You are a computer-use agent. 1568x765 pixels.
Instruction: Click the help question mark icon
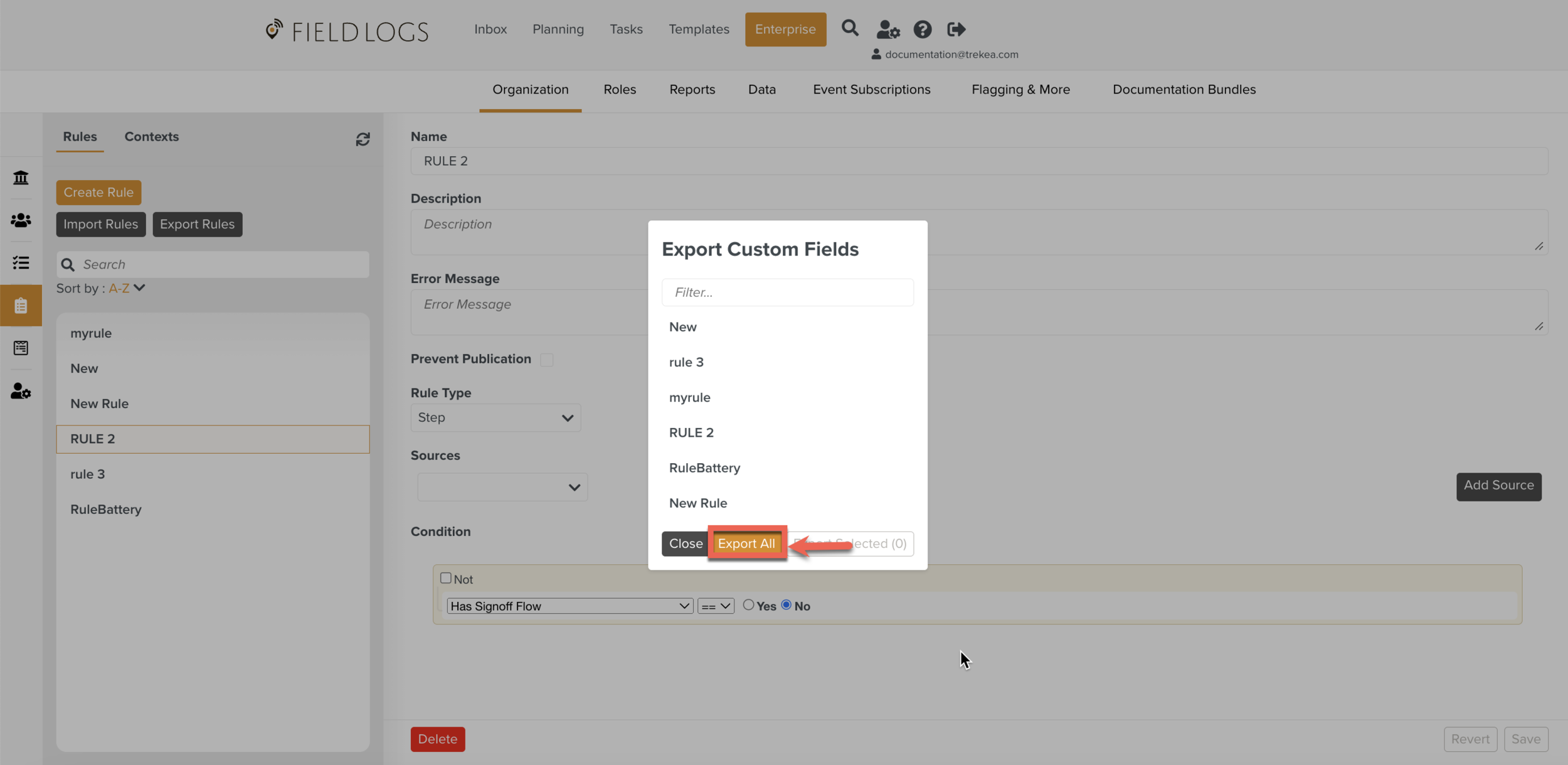tap(922, 29)
